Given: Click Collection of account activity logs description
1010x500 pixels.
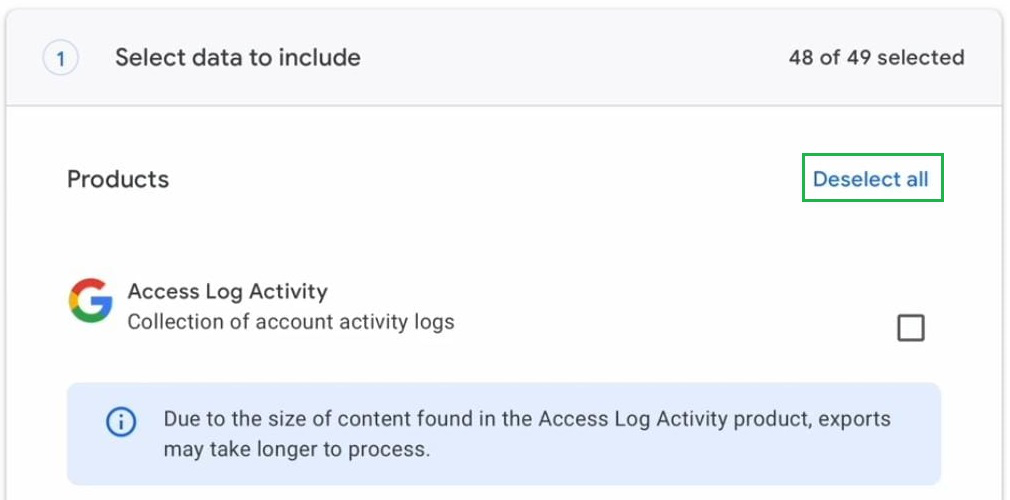Looking at the screenshot, I should pos(290,322).
